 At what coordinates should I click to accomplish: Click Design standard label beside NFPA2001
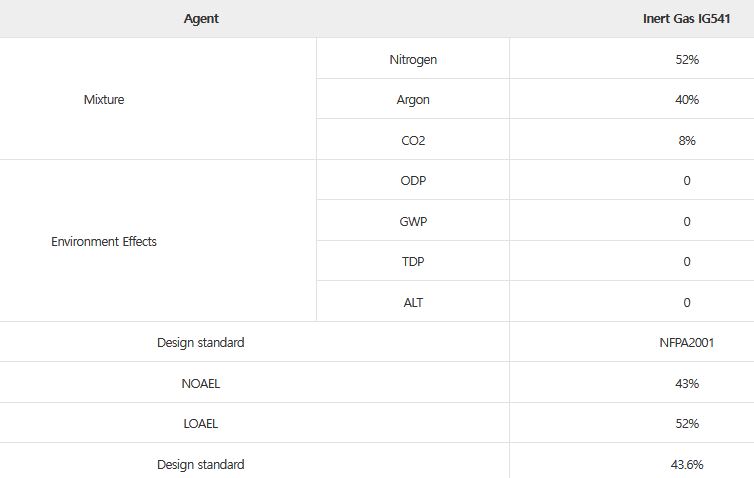point(201,343)
